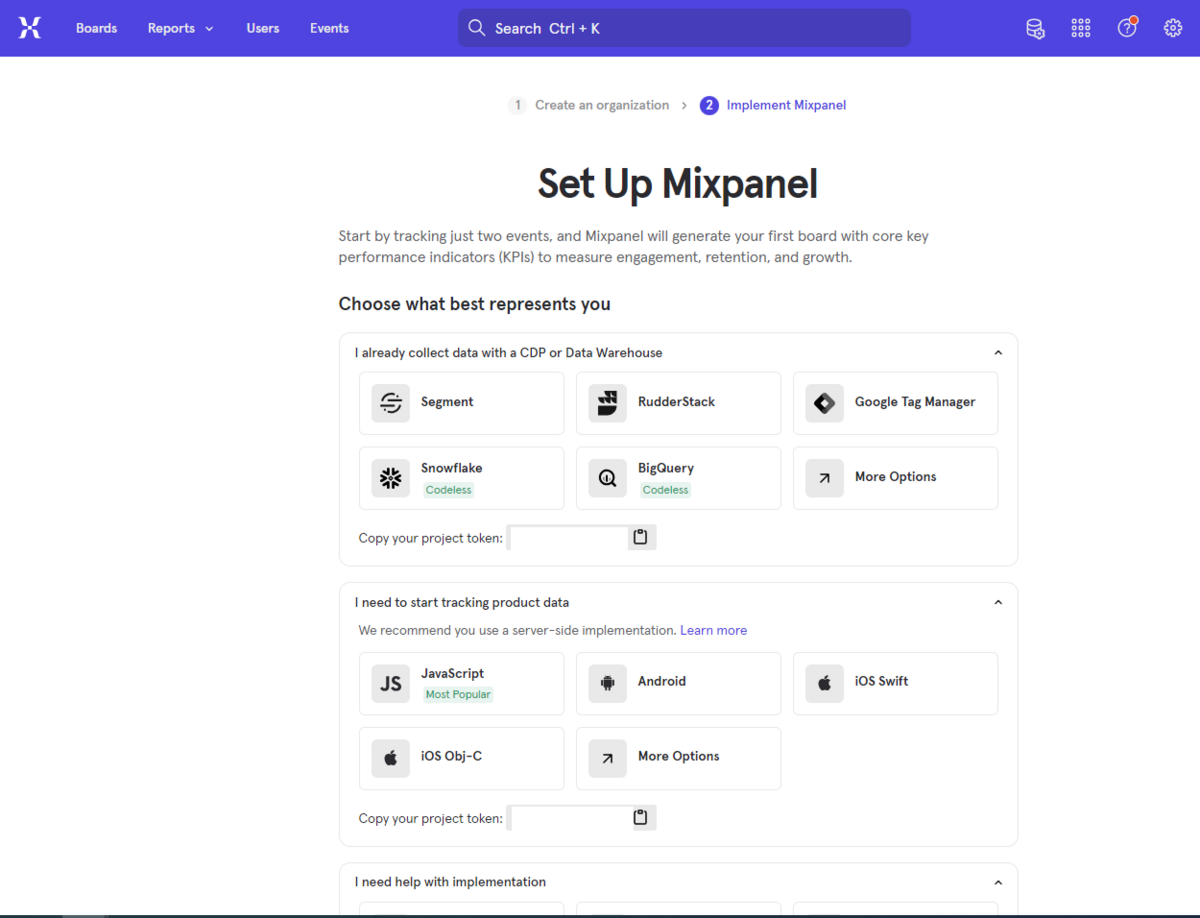Viewport: 1200px width, 918px height.
Task: Open Users in the top navigation
Action: pyautogui.click(x=263, y=28)
